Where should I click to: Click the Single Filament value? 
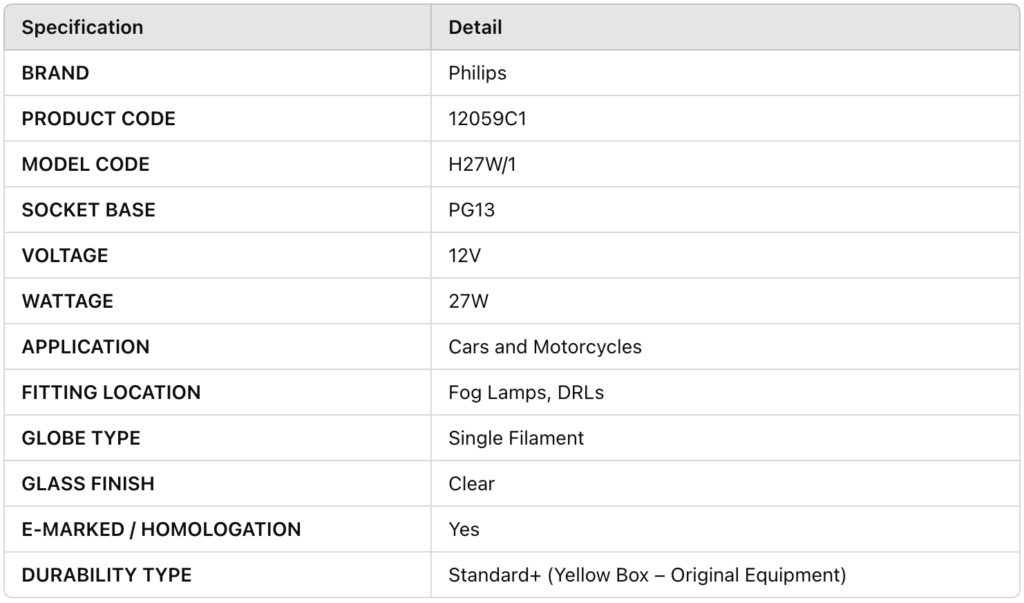(x=516, y=438)
